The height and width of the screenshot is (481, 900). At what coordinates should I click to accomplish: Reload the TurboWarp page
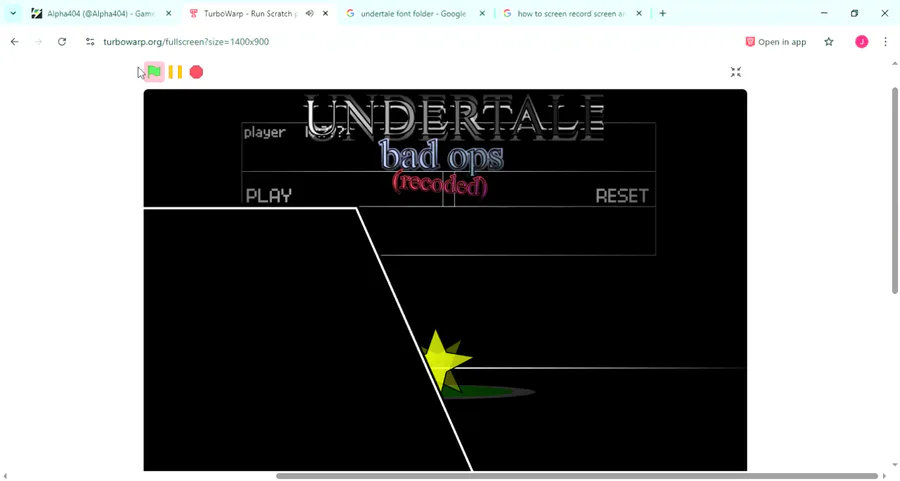[x=62, y=41]
